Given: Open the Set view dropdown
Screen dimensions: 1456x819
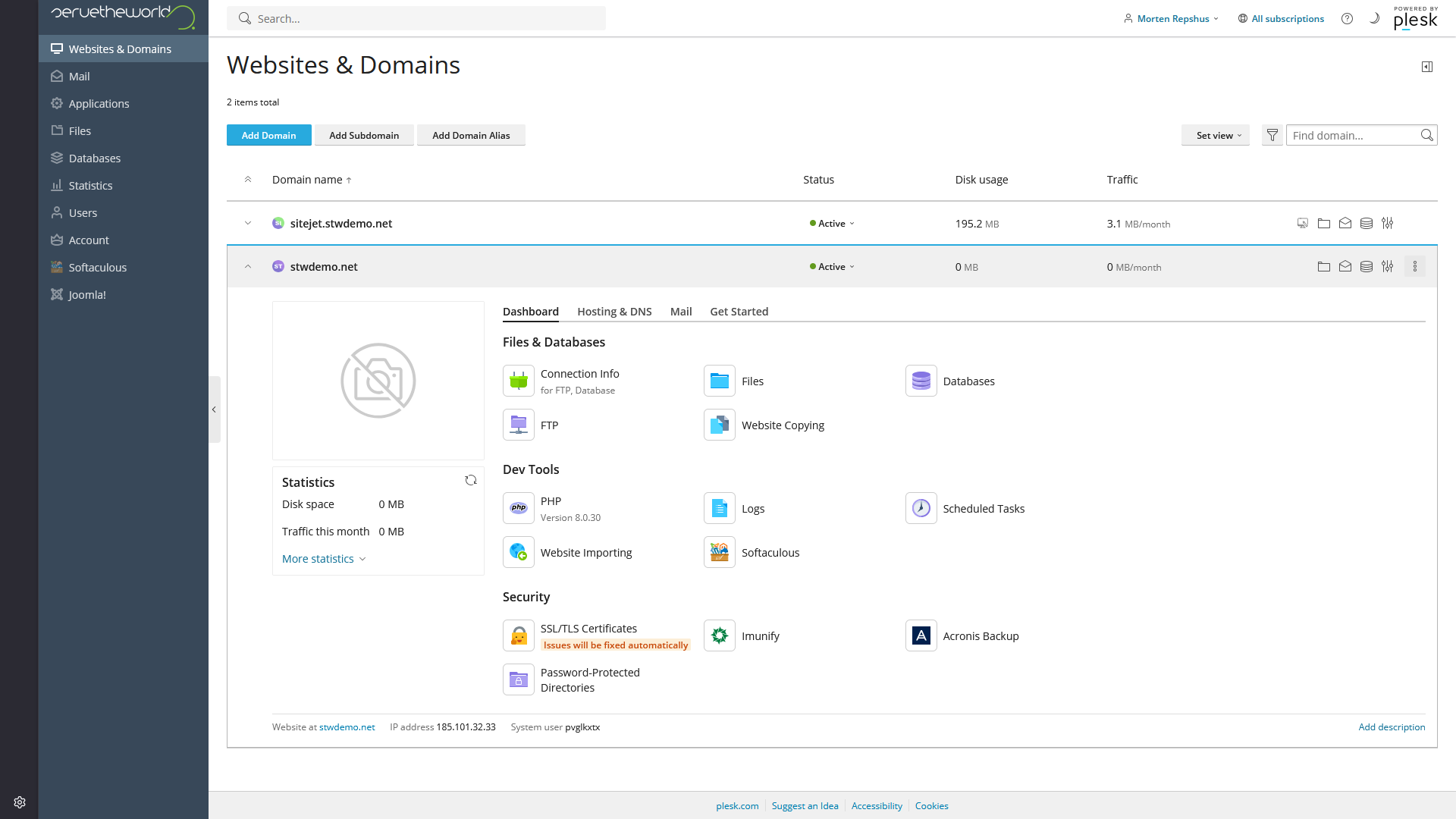Looking at the screenshot, I should (1215, 135).
